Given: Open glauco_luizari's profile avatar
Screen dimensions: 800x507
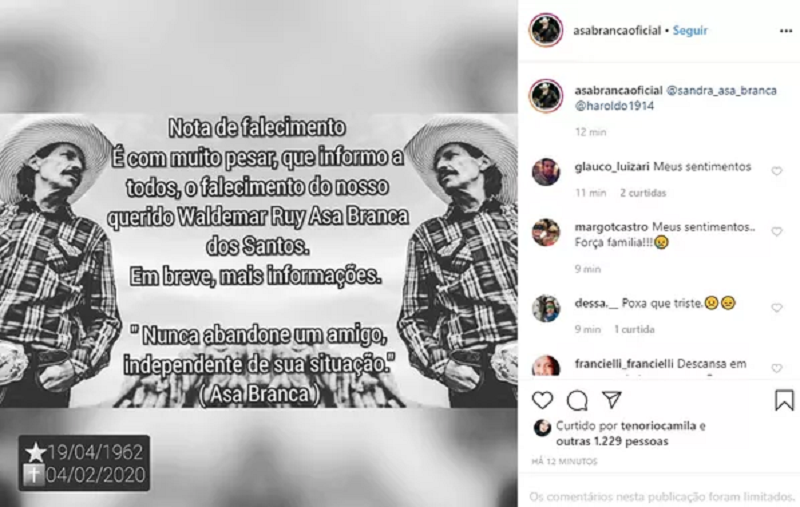Looking at the screenshot, I should pyautogui.click(x=546, y=172).
